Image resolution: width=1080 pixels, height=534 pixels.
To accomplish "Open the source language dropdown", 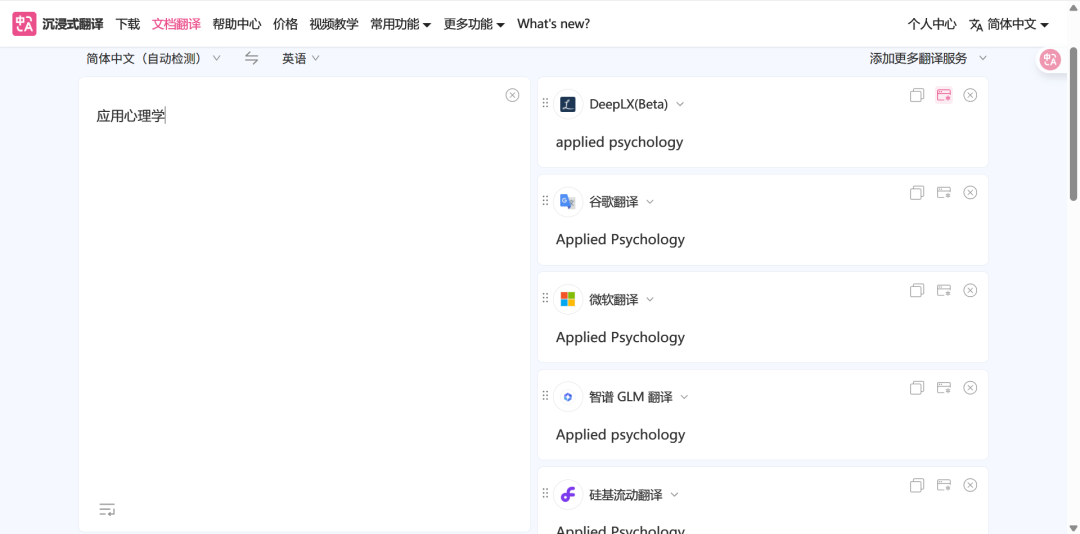I will [x=153, y=59].
